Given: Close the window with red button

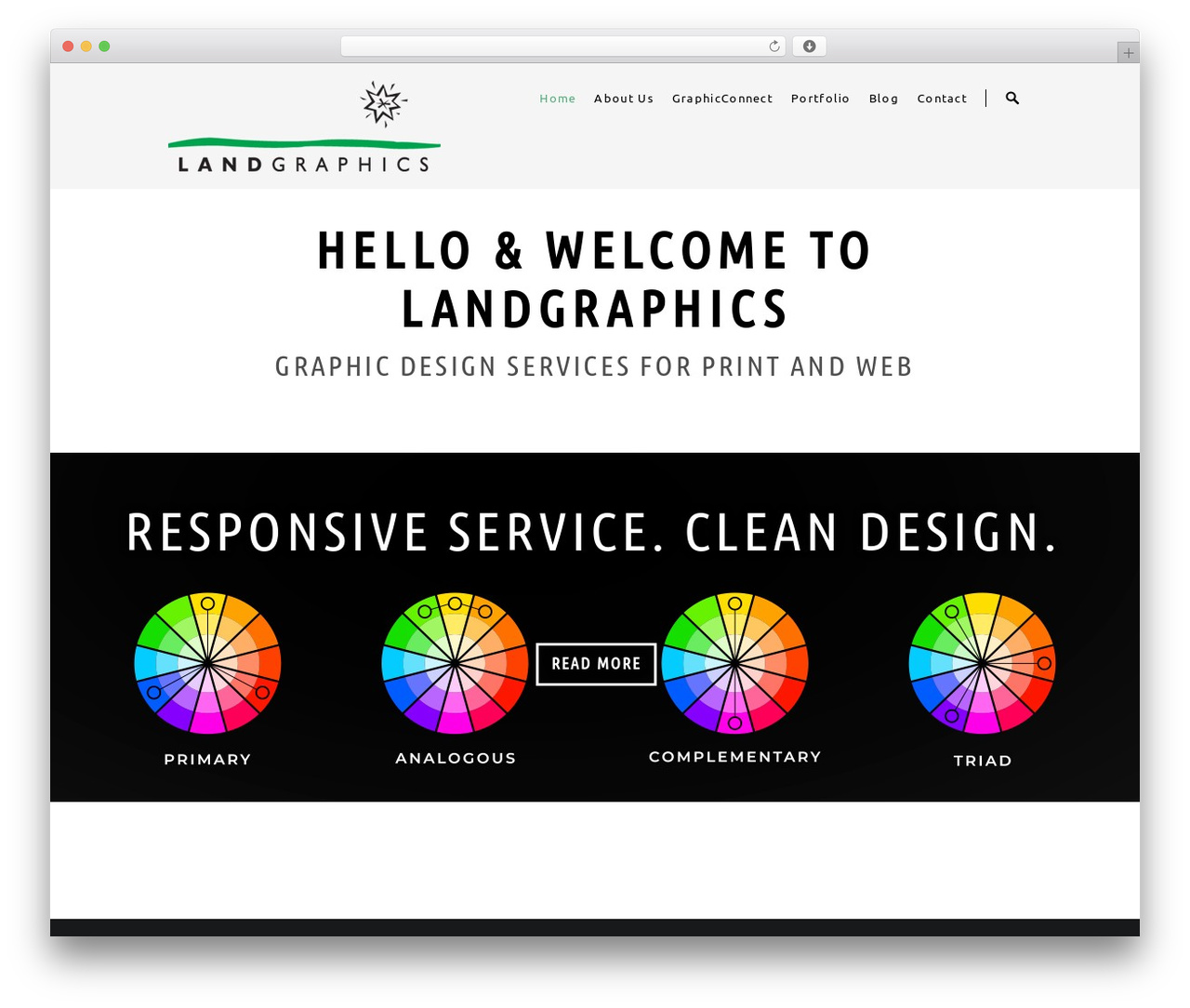Looking at the screenshot, I should (x=68, y=46).
